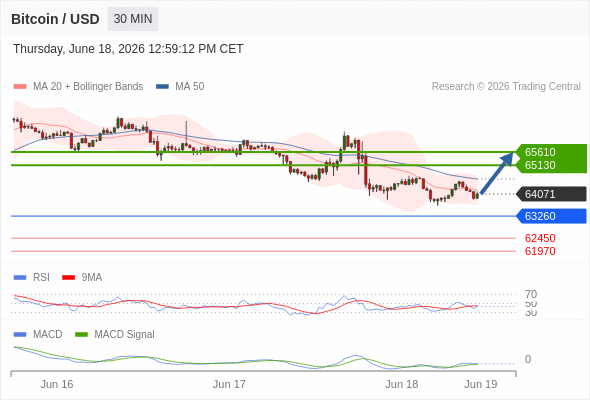
Task: Click the 61970 support level label
Action: click(x=540, y=251)
